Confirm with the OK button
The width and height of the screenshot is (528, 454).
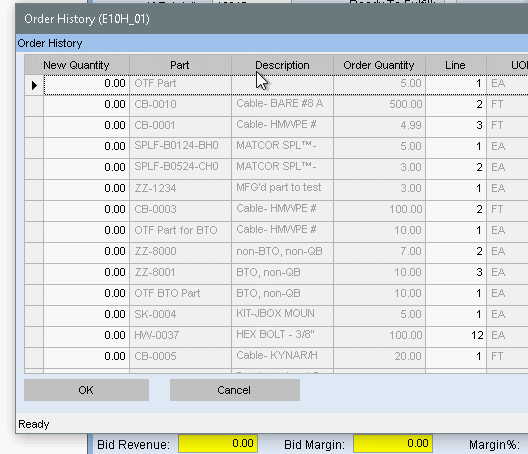point(86,390)
